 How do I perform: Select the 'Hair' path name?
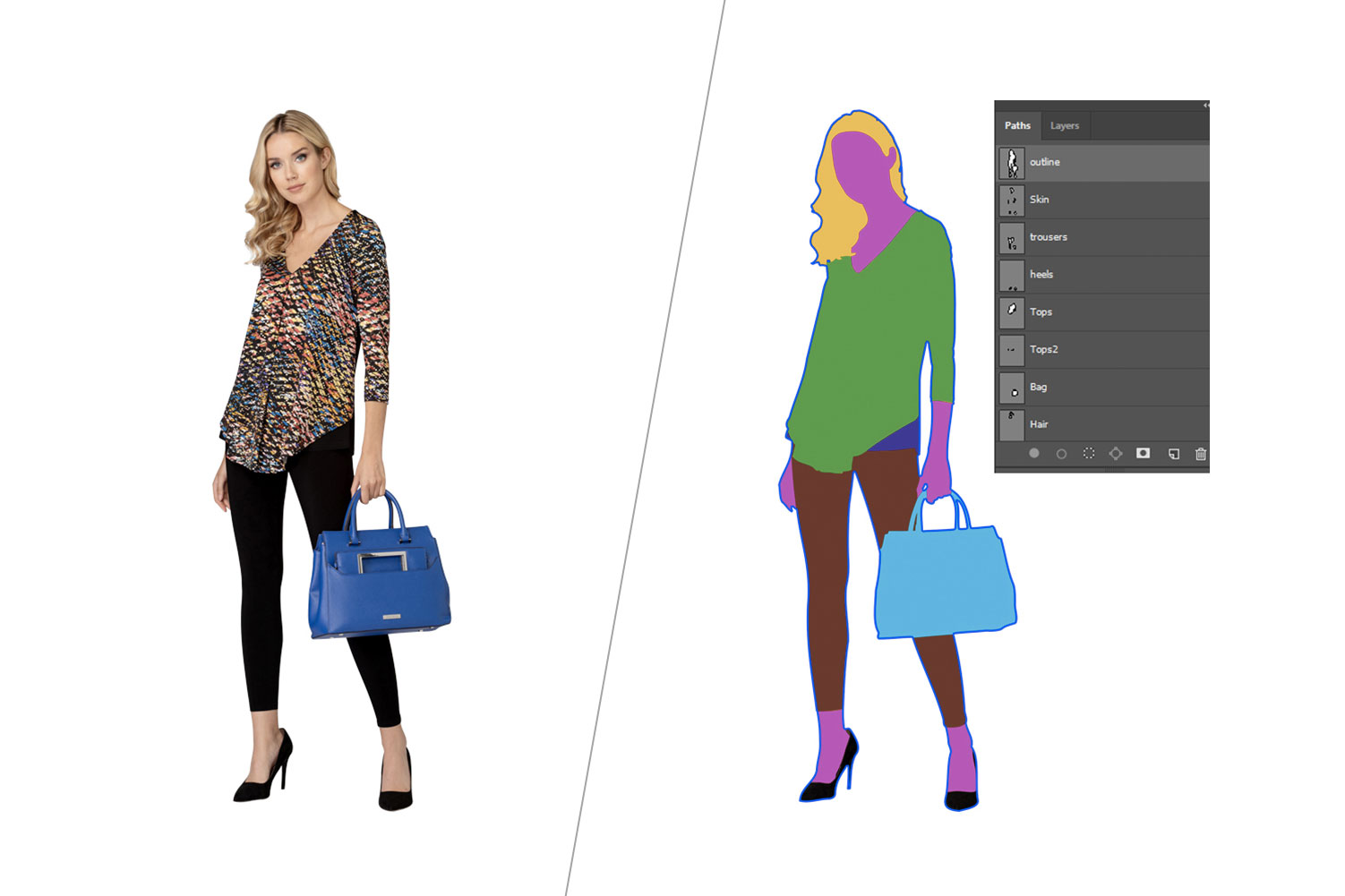pyautogui.click(x=1038, y=425)
